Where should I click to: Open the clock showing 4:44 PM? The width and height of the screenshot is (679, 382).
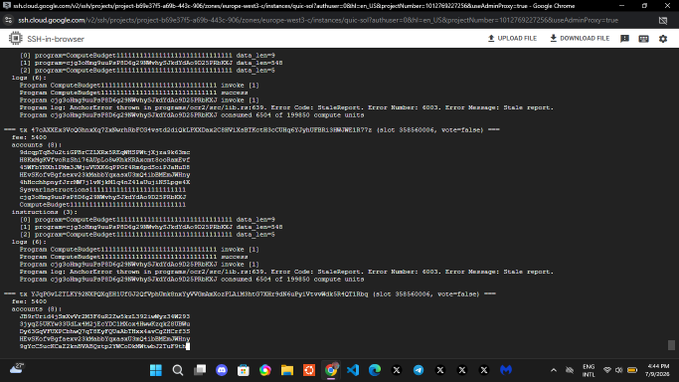point(657,370)
